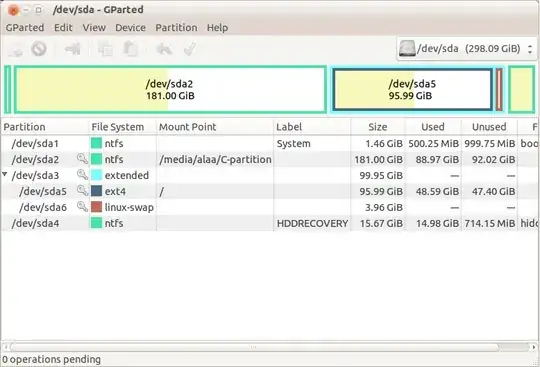Select the /dev/sda2 block in disk map
This screenshot has height=367, width=540.
[170, 90]
